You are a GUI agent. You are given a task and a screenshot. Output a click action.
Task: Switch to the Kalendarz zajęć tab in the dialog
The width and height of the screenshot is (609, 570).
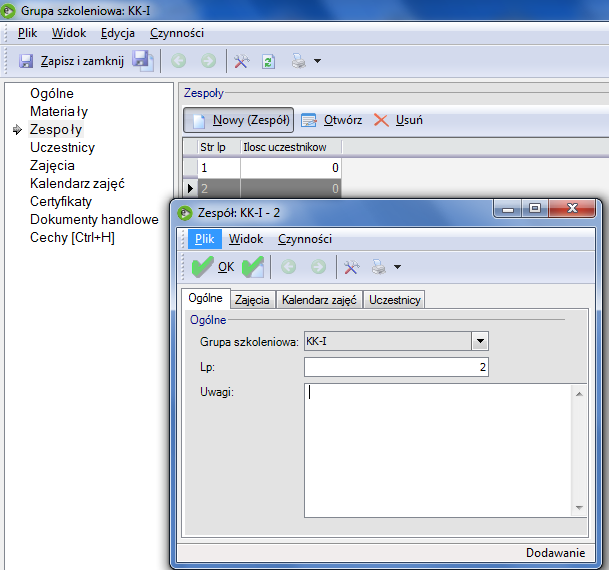click(x=319, y=300)
